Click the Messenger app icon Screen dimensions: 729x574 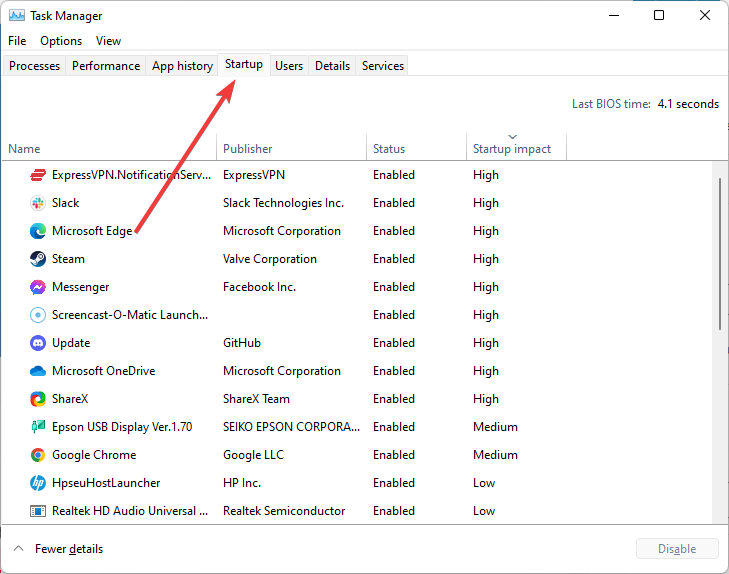click(37, 287)
